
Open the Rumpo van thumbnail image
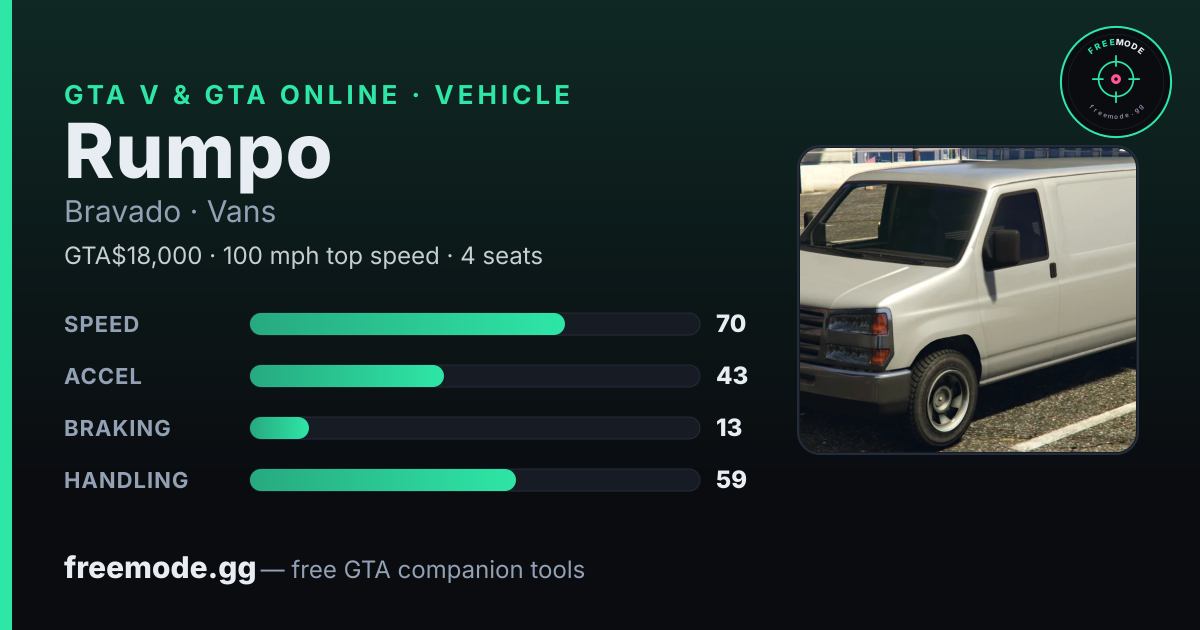(x=967, y=300)
